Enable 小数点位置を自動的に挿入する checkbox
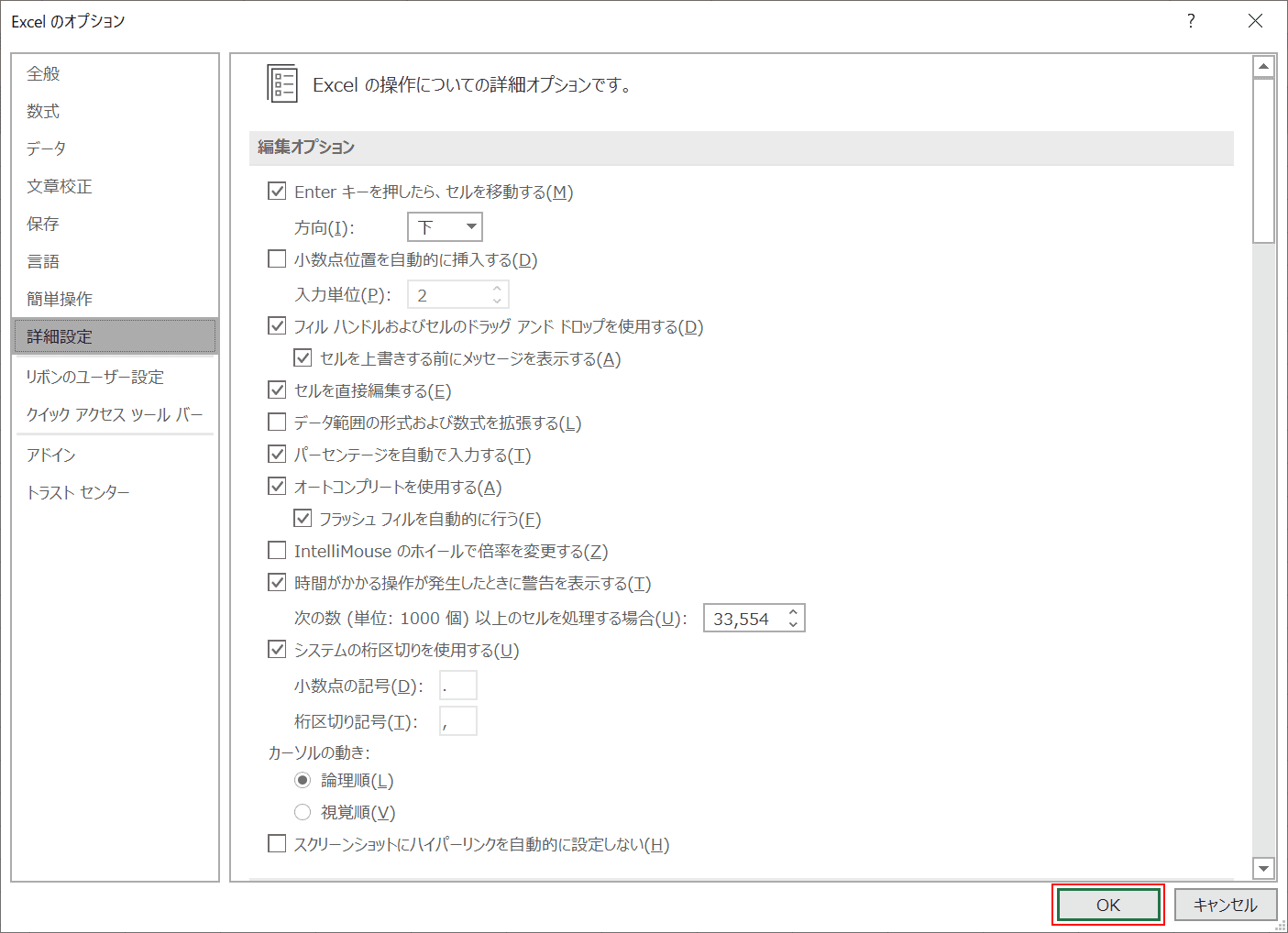This screenshot has height=933, width=1288. pos(277,259)
